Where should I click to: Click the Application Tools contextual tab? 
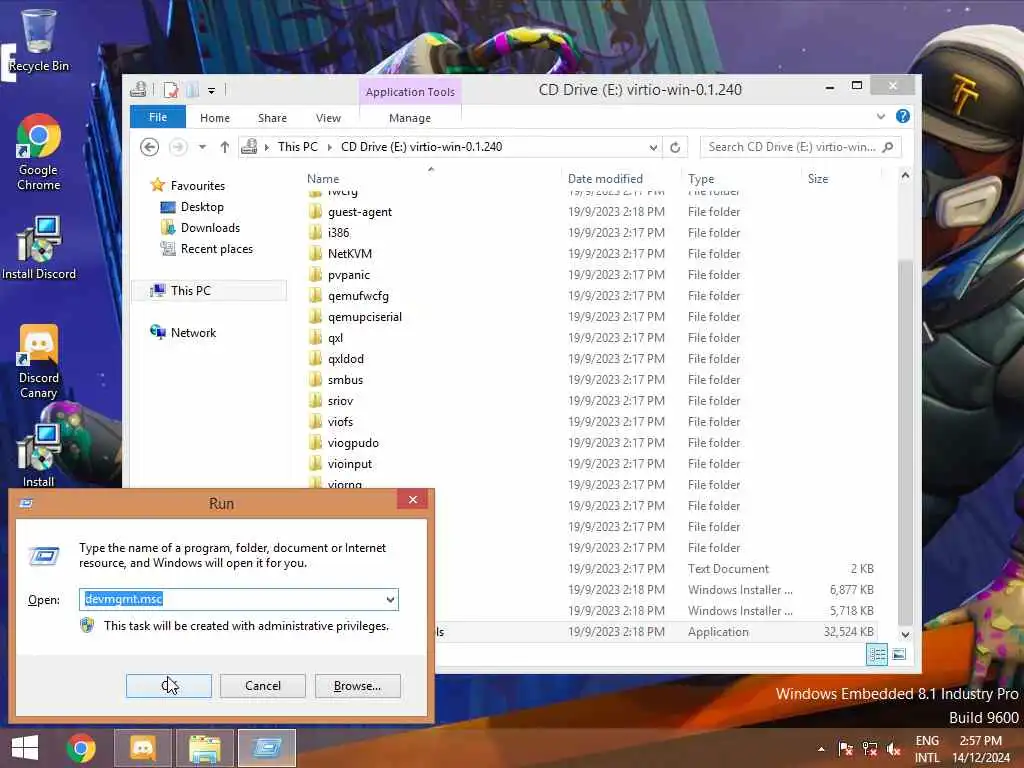(x=410, y=92)
